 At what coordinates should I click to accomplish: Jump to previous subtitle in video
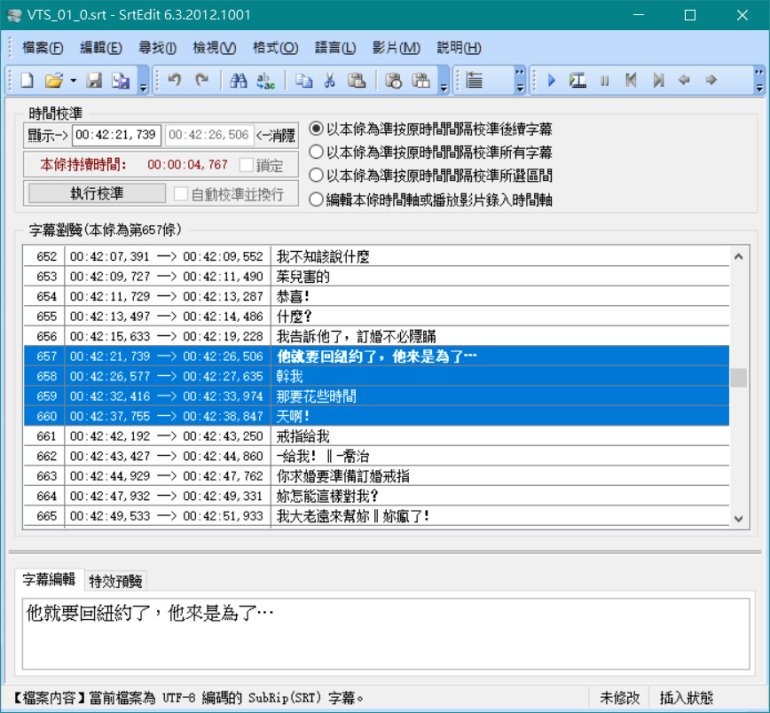coord(631,80)
